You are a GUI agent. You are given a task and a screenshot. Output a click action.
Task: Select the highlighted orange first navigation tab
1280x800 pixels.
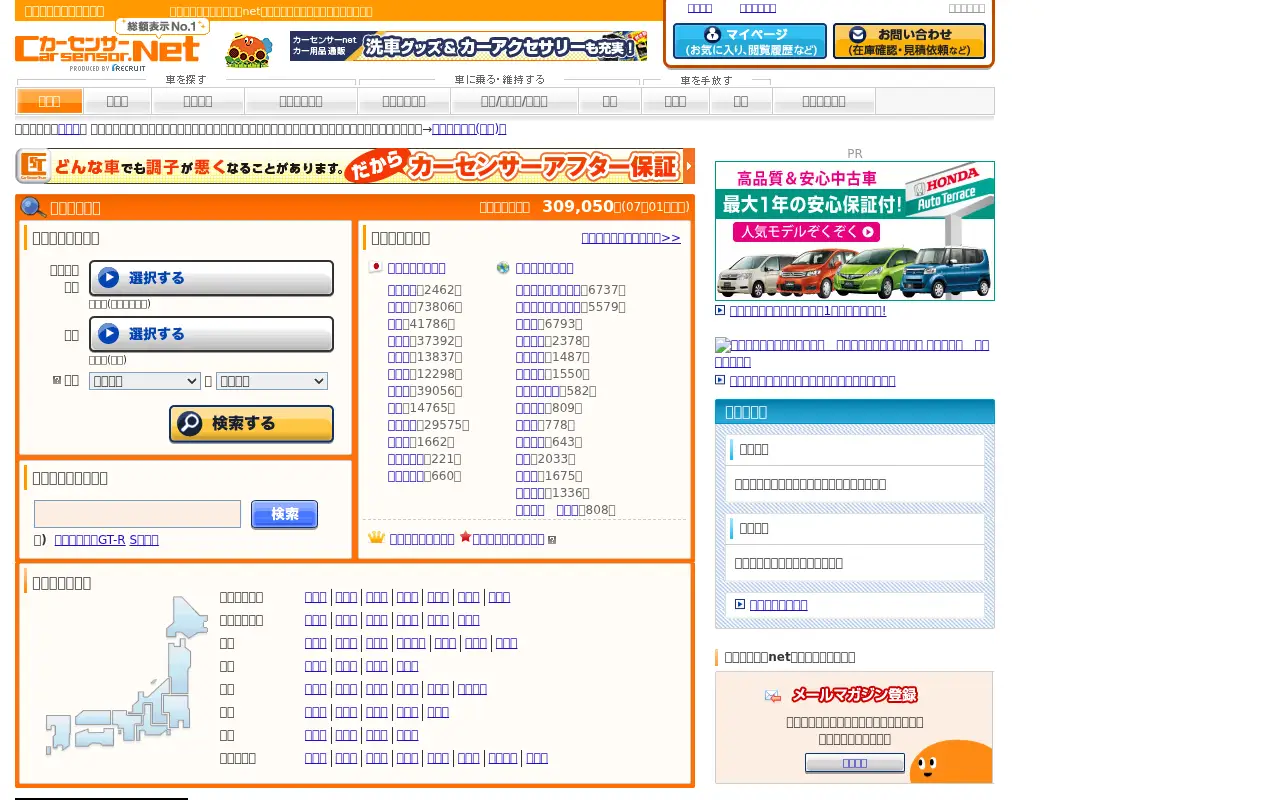[x=50, y=101]
